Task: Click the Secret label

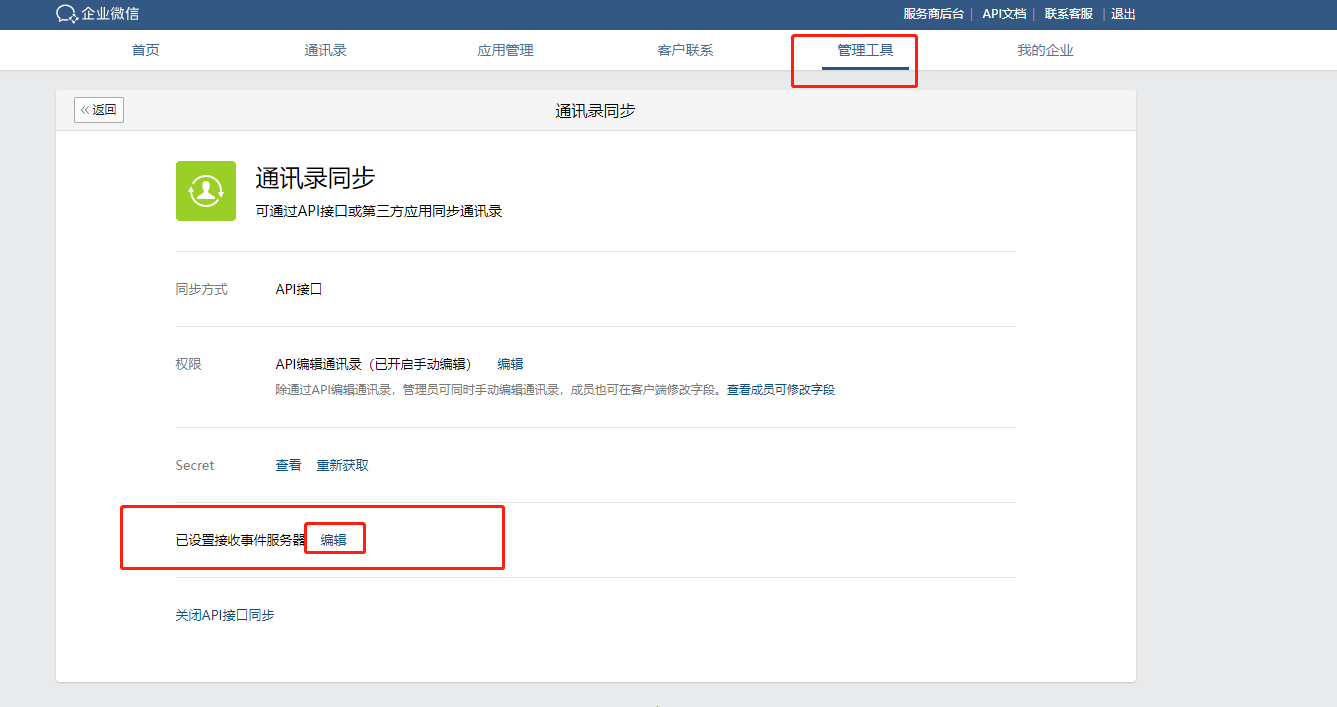Action: pyautogui.click(x=195, y=465)
